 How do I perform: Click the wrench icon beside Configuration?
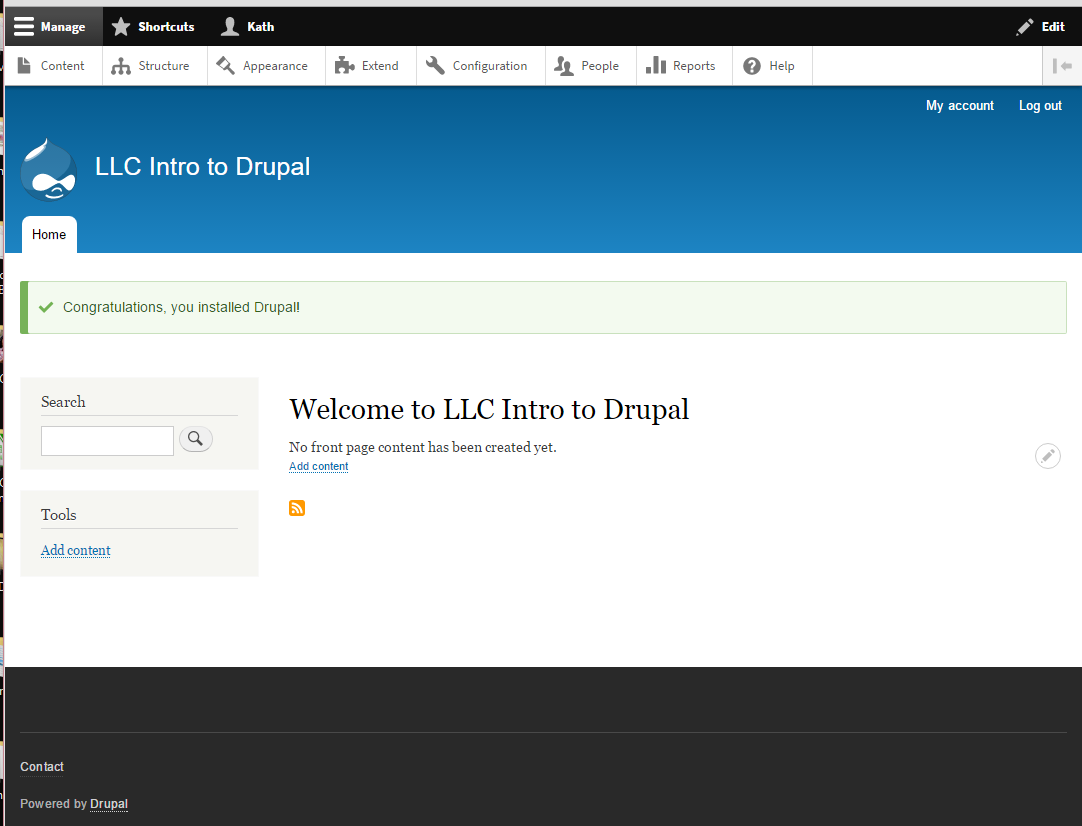point(435,66)
